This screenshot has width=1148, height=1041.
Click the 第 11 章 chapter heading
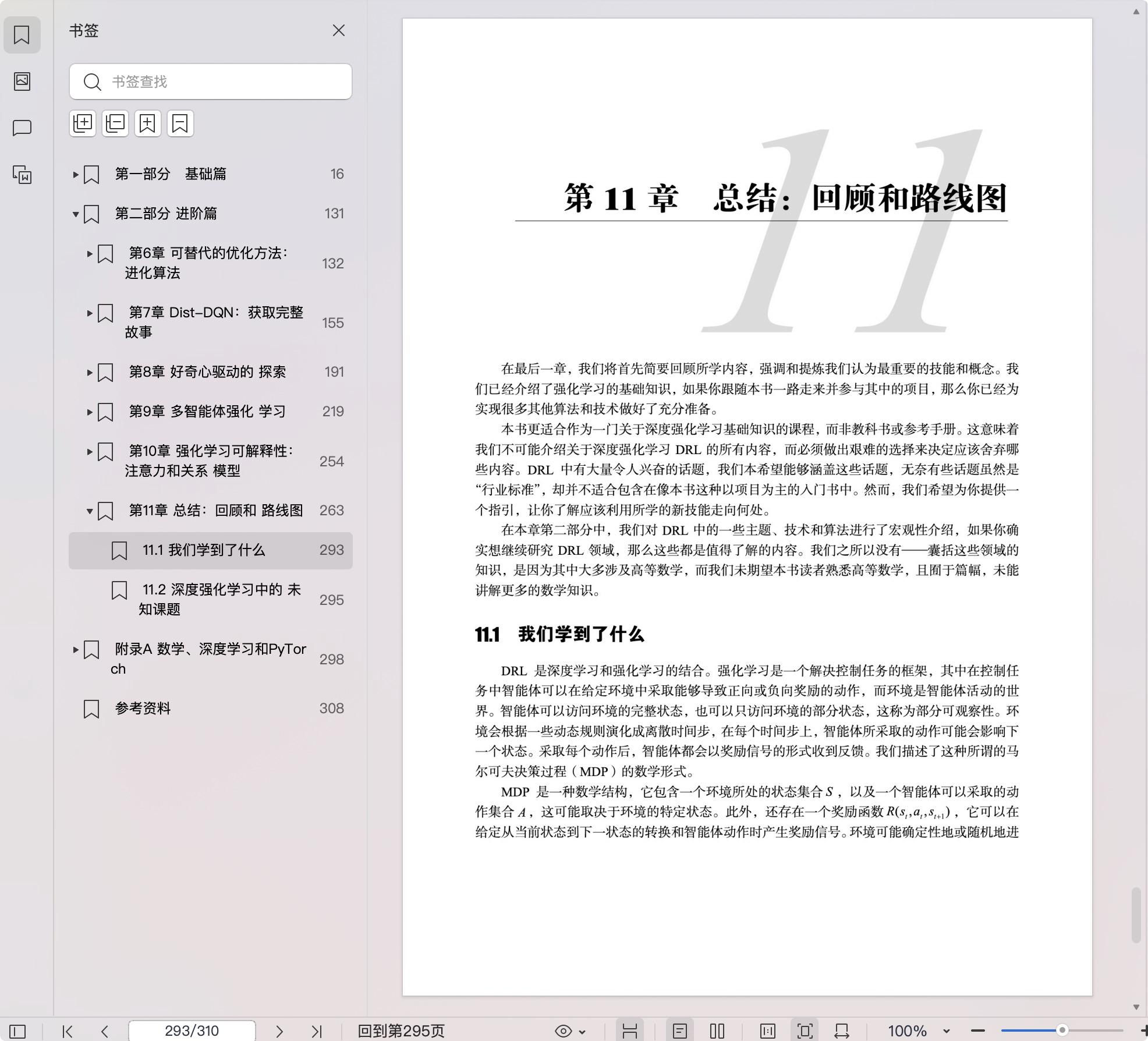pos(785,198)
